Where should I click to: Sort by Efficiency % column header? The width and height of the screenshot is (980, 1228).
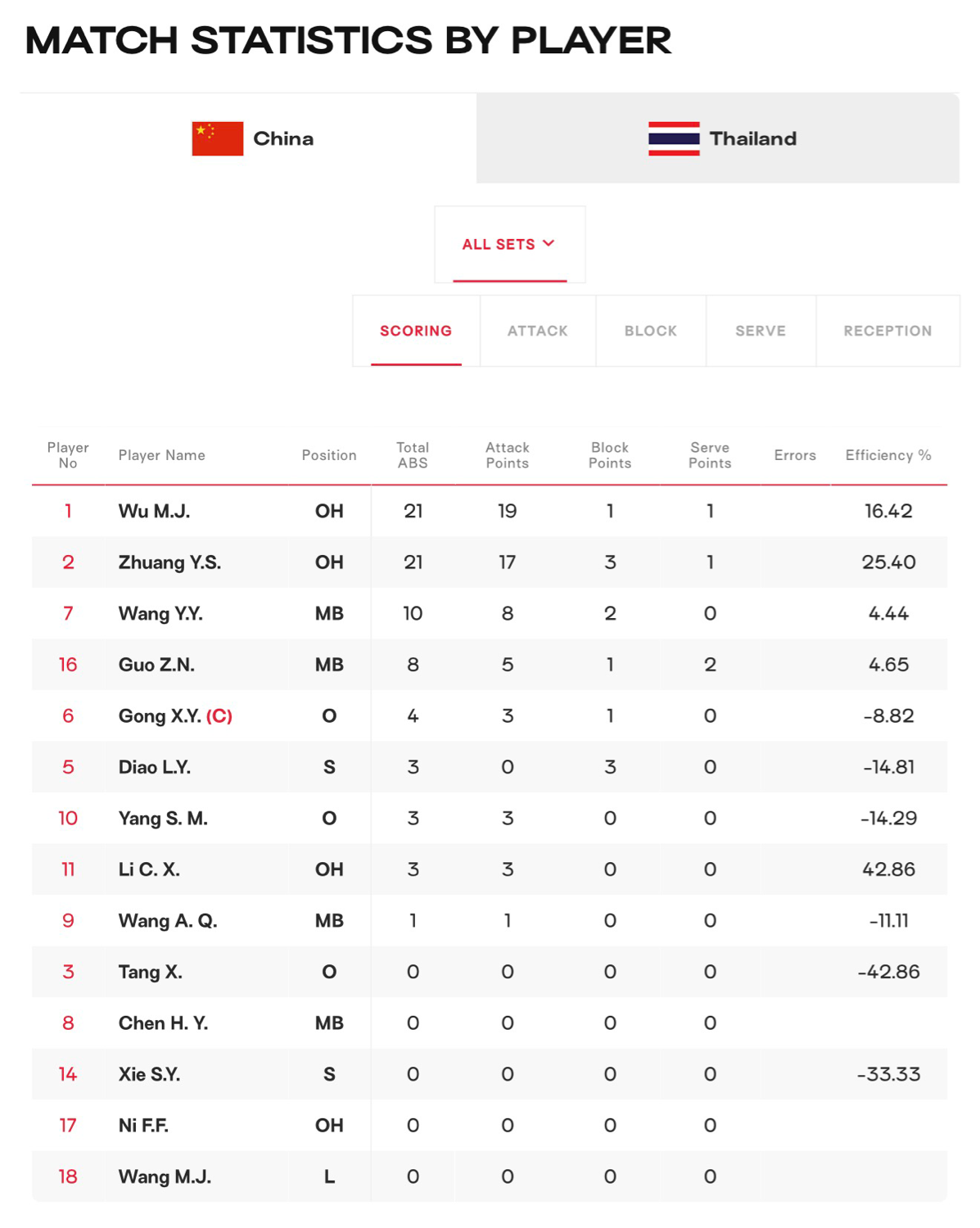[x=888, y=455]
